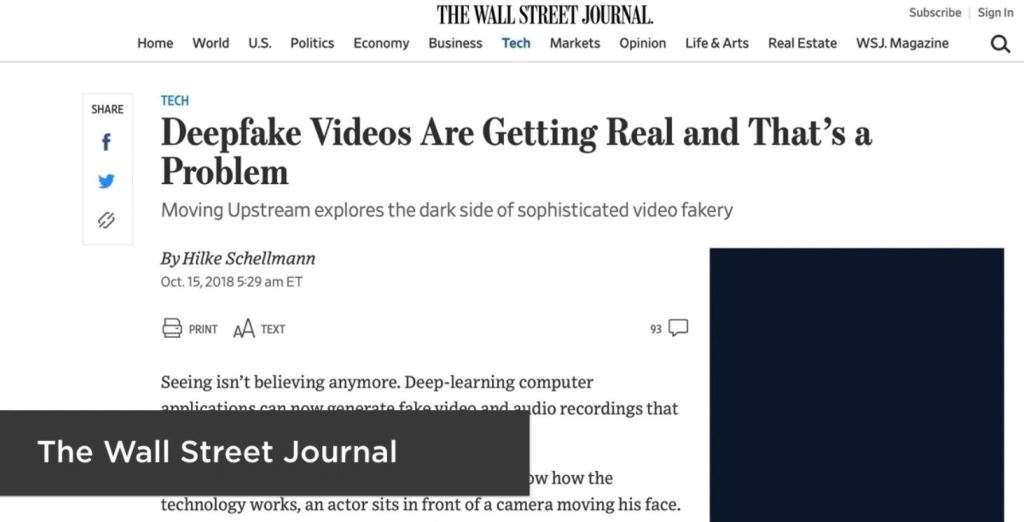
Task: Select the Opinion menu item
Action: click(642, 43)
